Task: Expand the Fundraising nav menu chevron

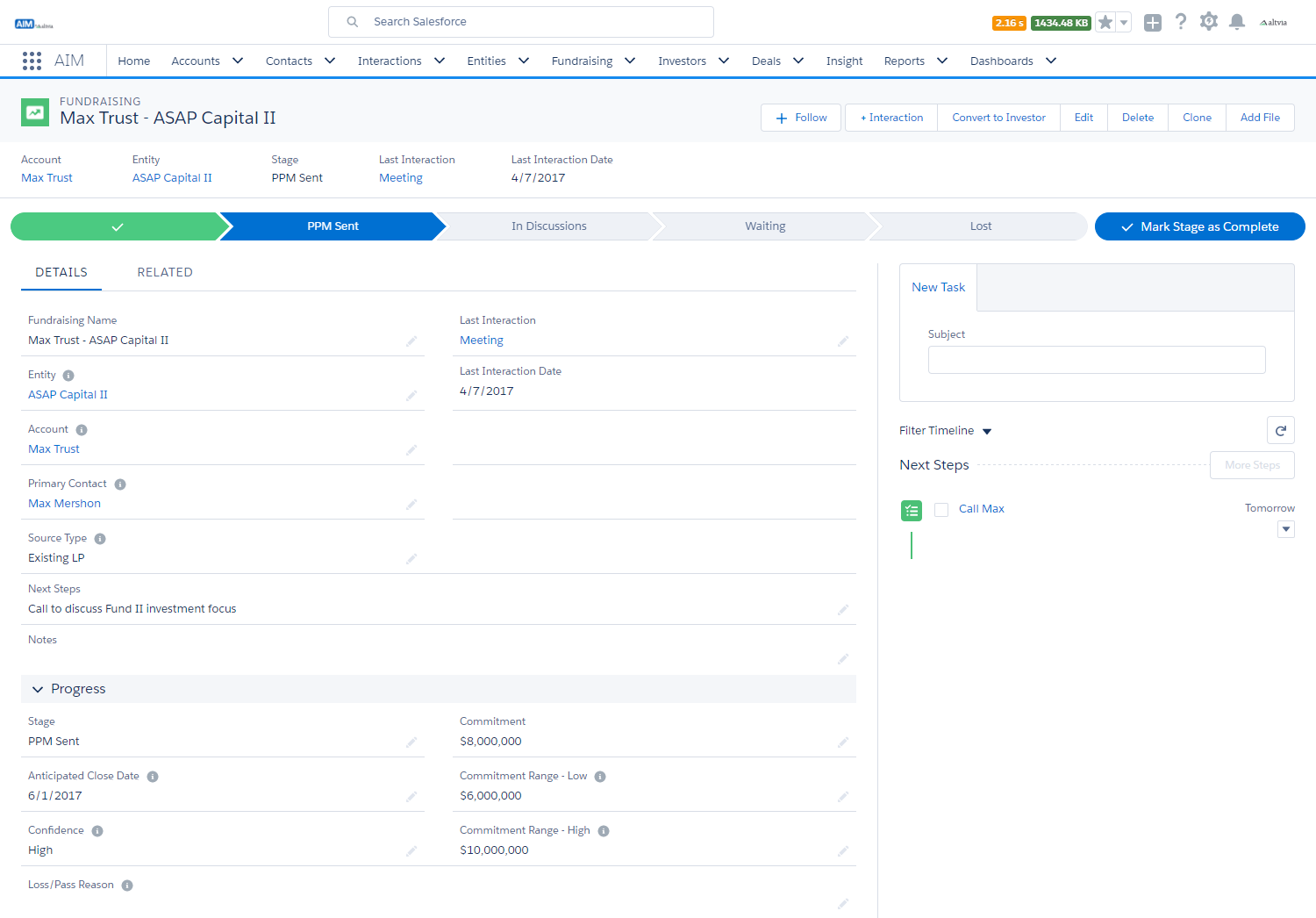Action: coord(630,61)
